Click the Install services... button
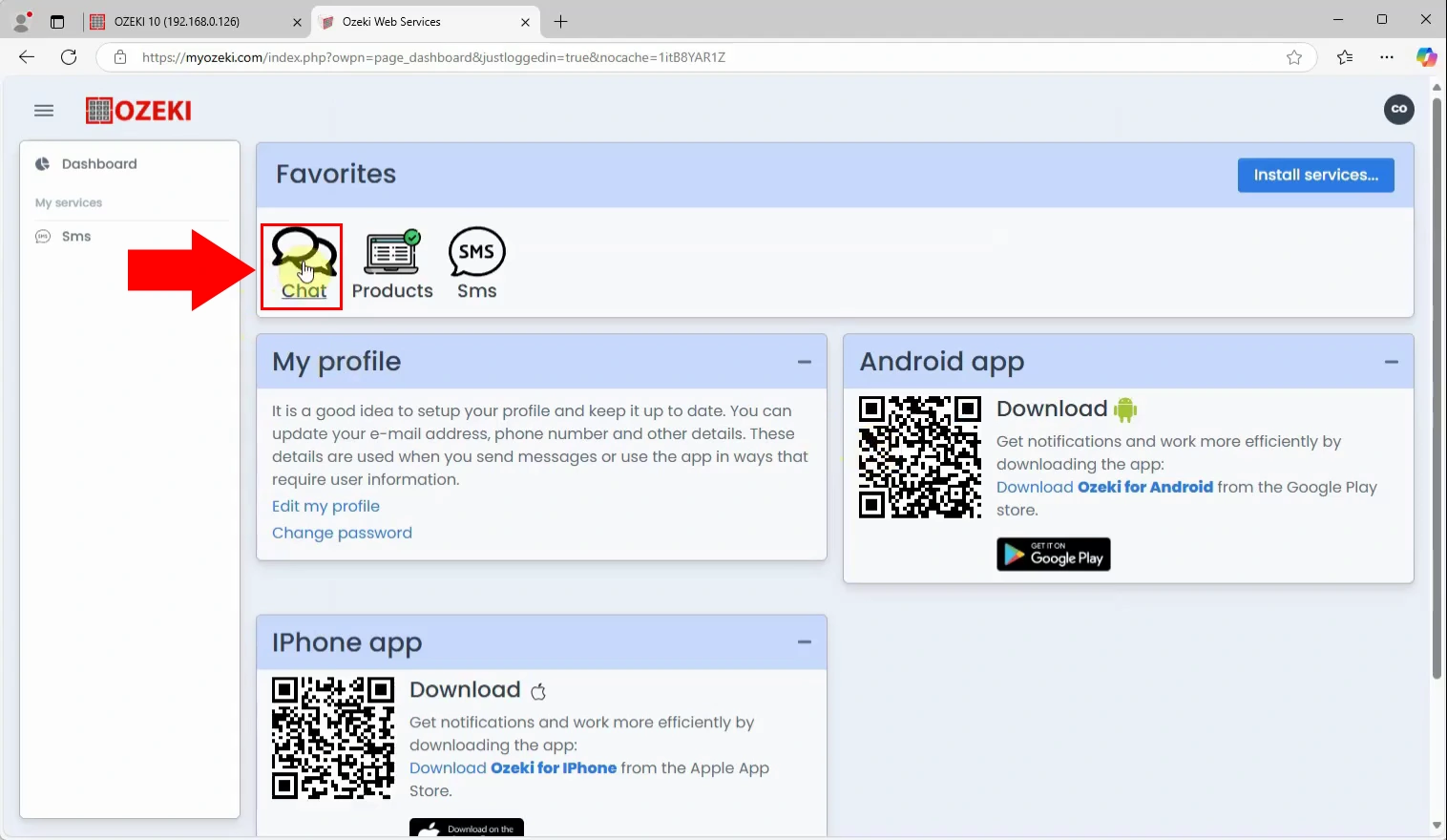This screenshot has width=1447, height=840. point(1315,175)
